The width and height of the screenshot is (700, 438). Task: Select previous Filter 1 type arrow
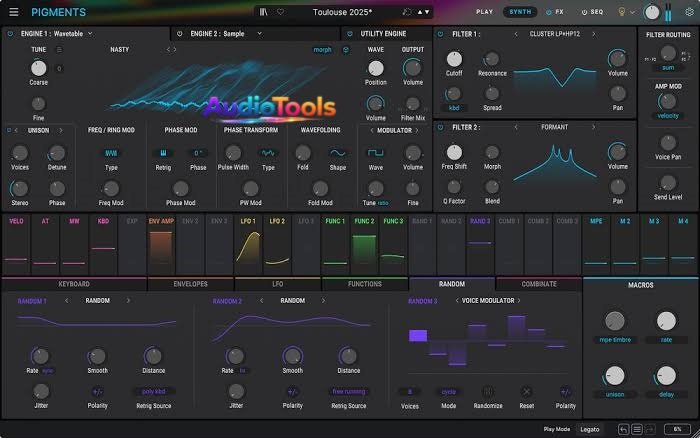tap(516, 34)
